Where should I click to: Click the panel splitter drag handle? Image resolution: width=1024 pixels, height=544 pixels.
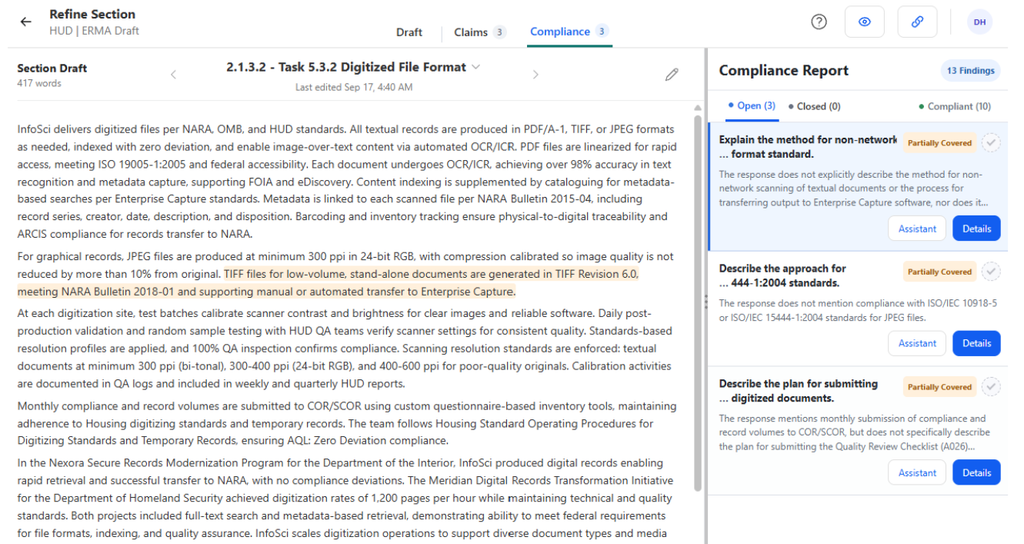(x=705, y=302)
